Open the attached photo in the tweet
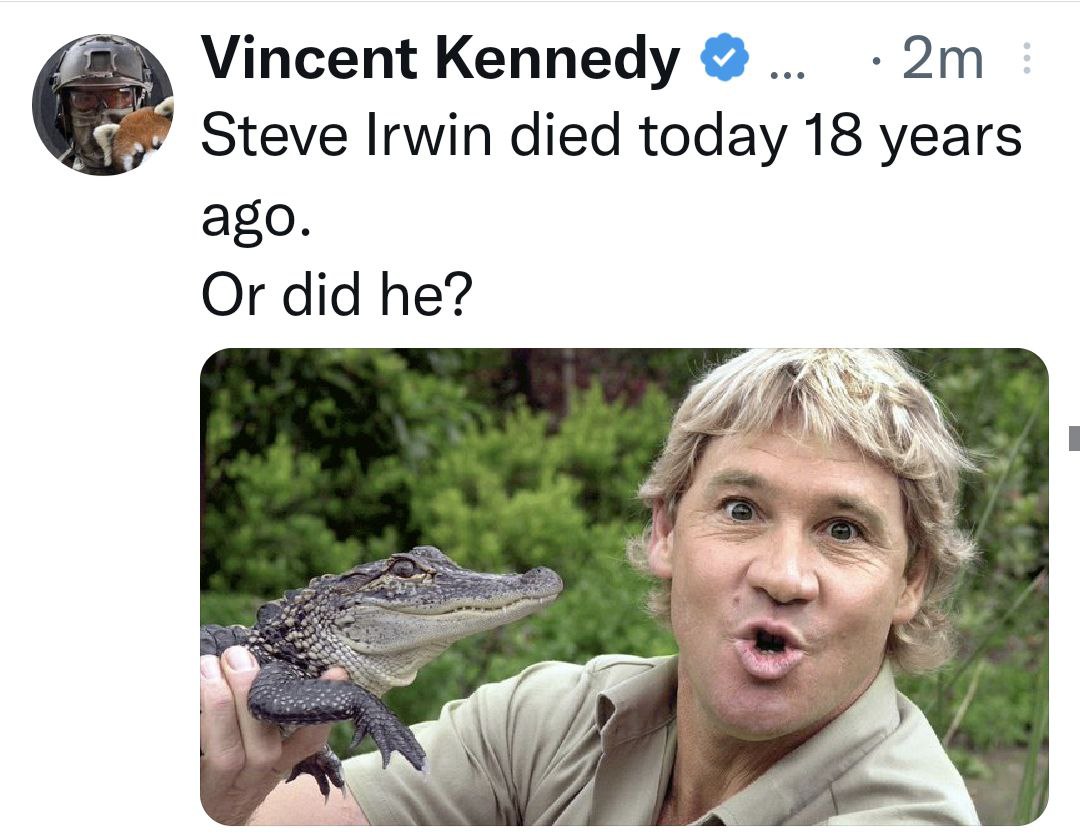 (624, 586)
